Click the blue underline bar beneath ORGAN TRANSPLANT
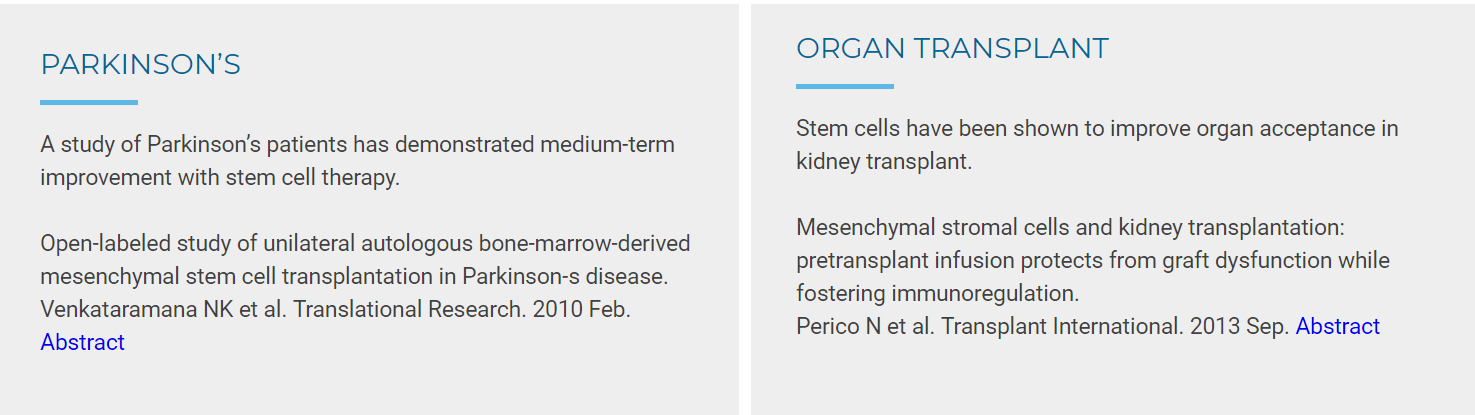 (x=845, y=86)
